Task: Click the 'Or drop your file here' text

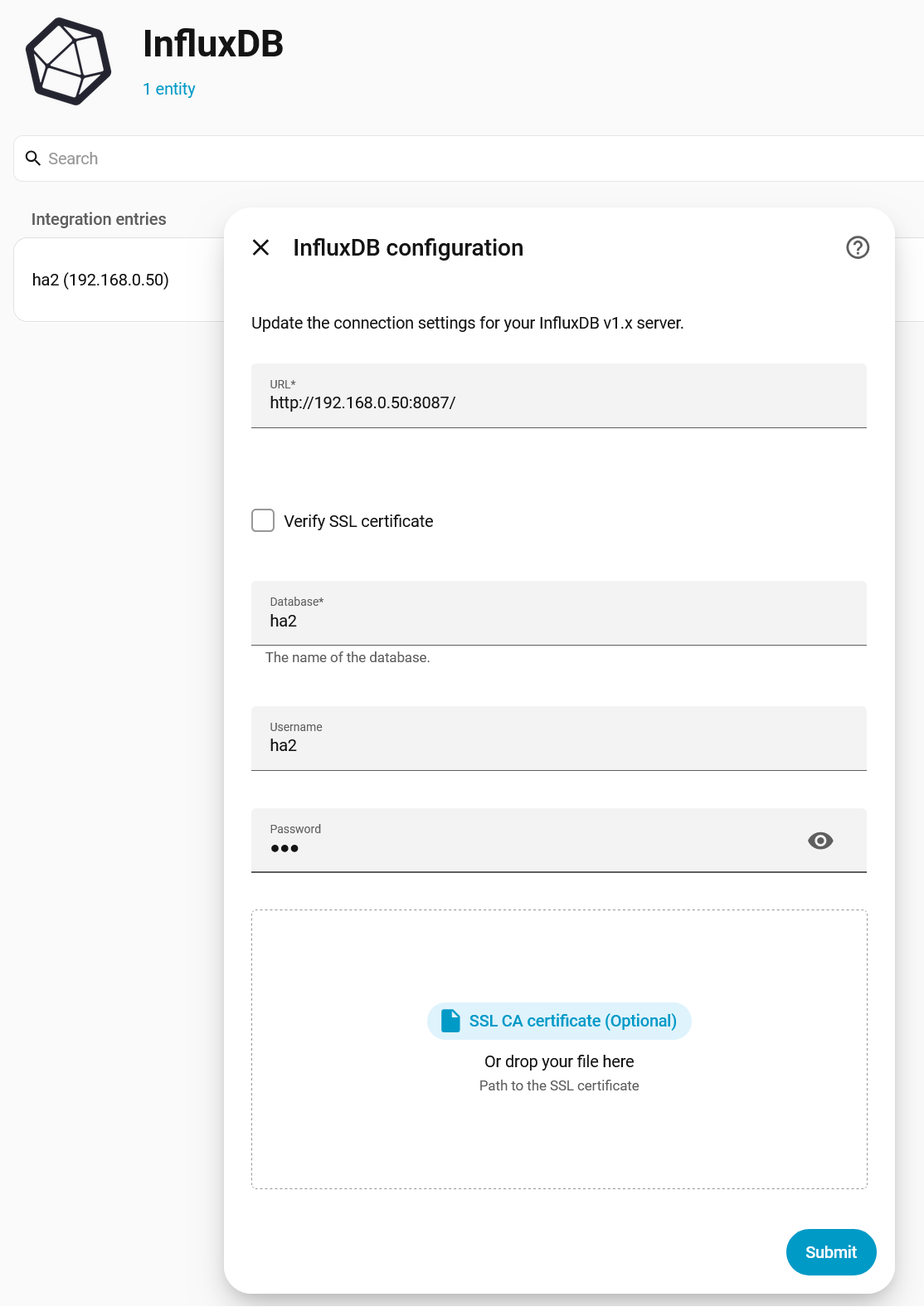Action: coord(559,1061)
